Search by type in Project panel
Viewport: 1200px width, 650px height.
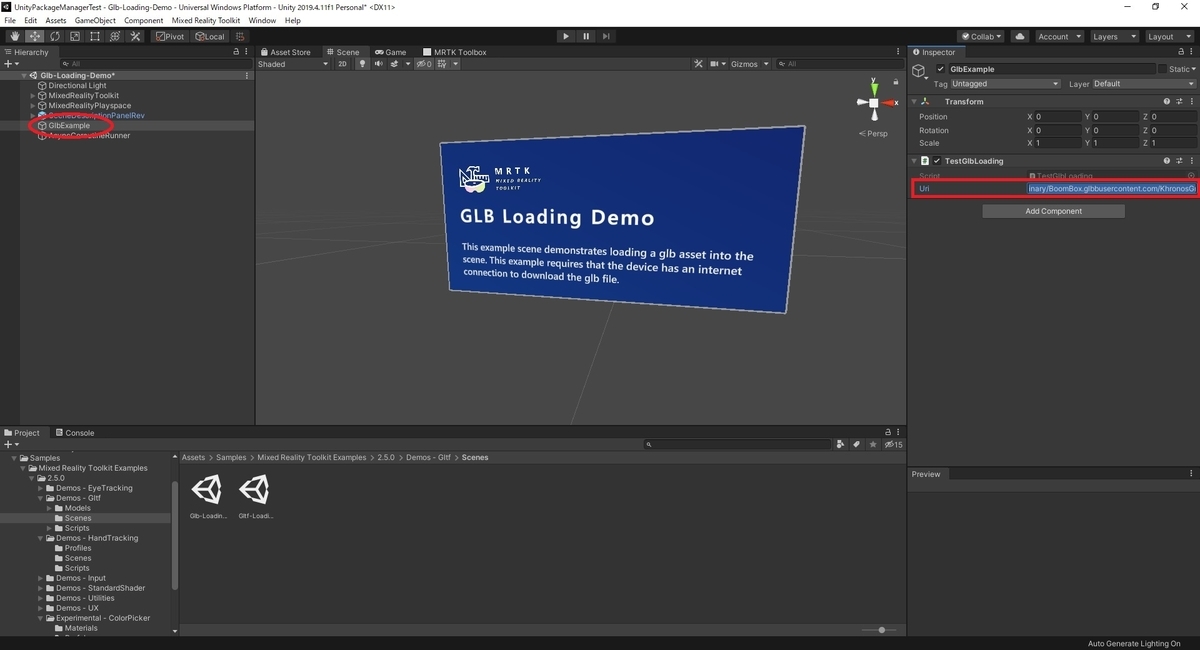point(841,444)
